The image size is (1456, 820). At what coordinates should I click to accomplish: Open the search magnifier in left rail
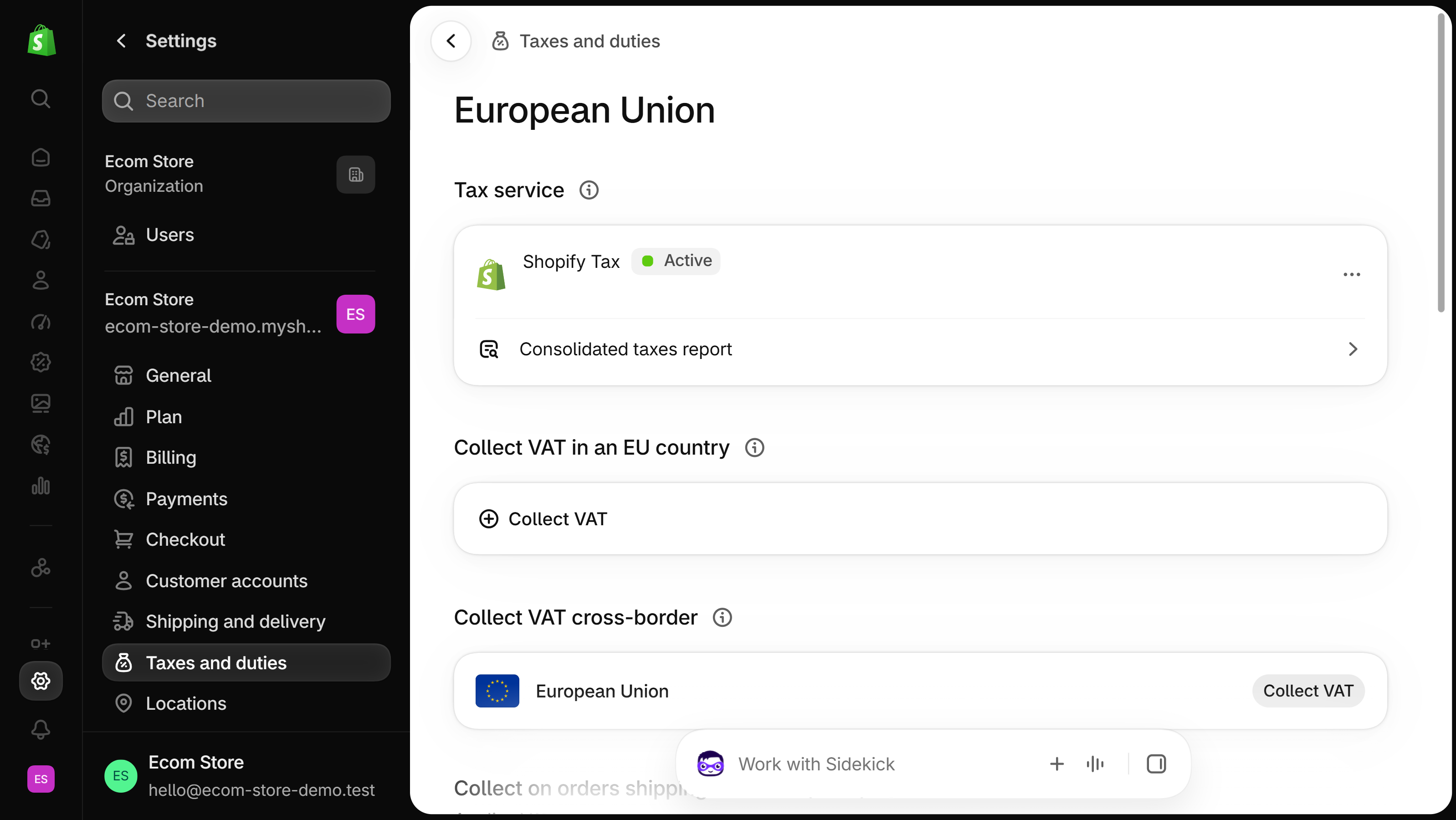point(41,98)
